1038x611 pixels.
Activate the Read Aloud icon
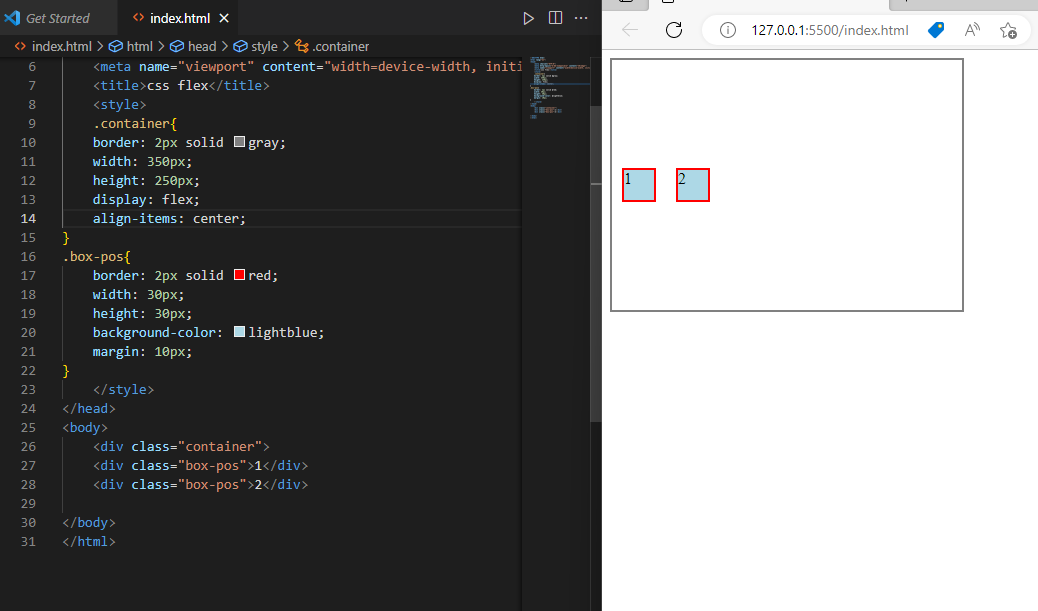click(x=972, y=30)
